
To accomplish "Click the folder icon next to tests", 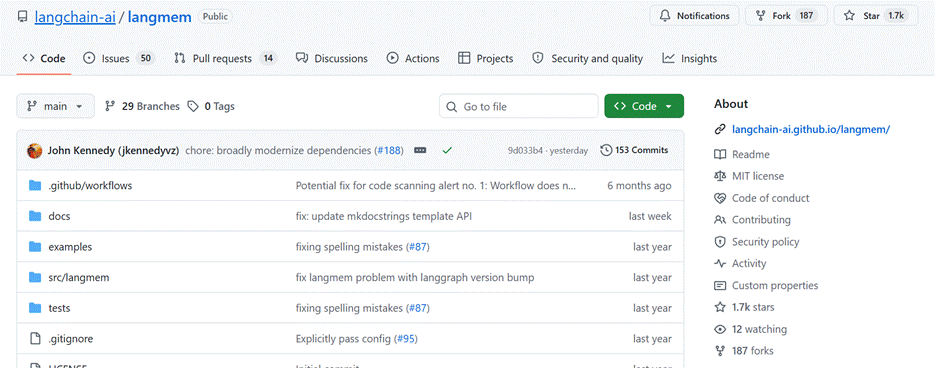I will tap(35, 308).
